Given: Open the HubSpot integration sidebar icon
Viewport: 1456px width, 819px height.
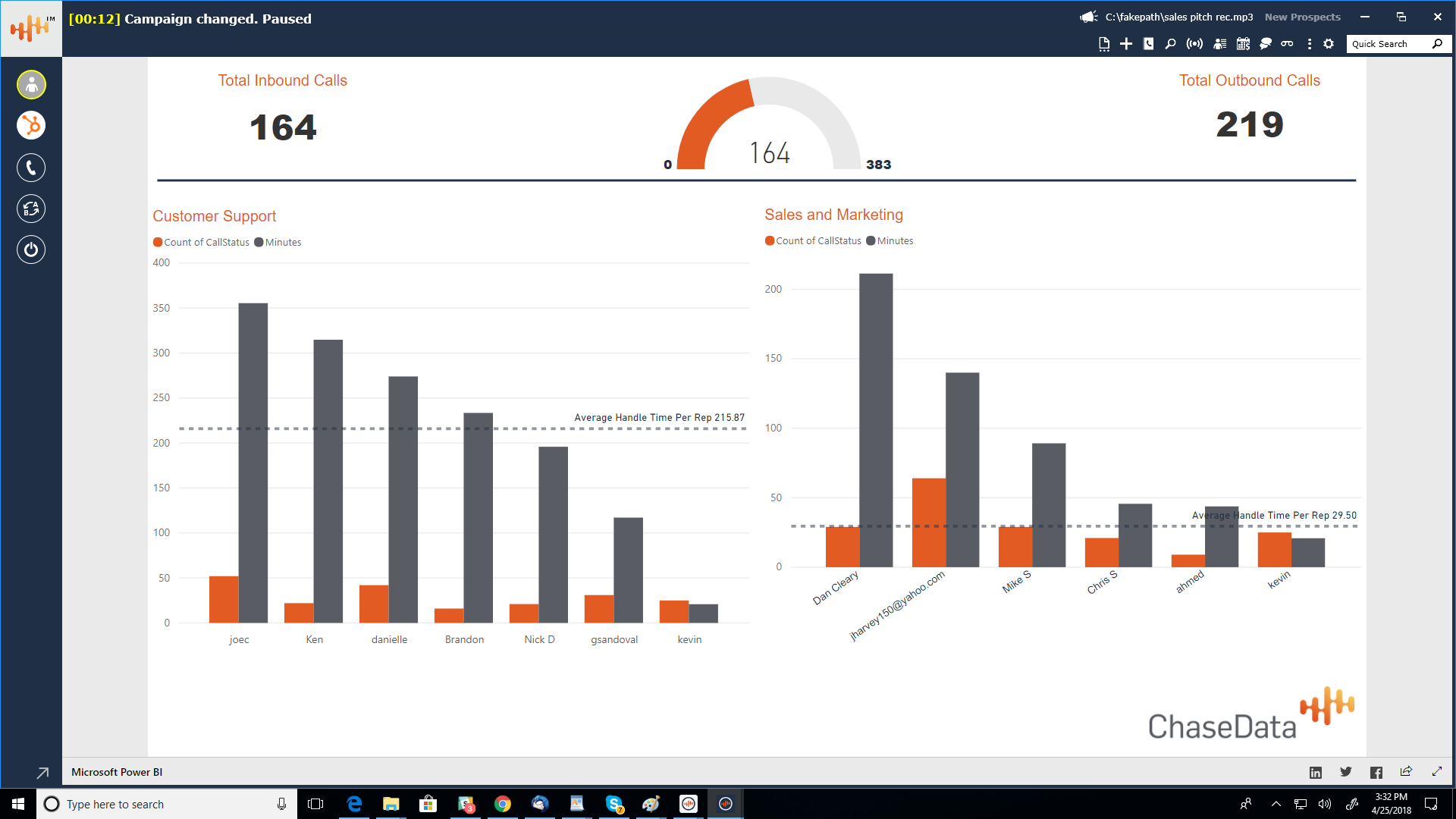Looking at the screenshot, I should pyautogui.click(x=31, y=125).
